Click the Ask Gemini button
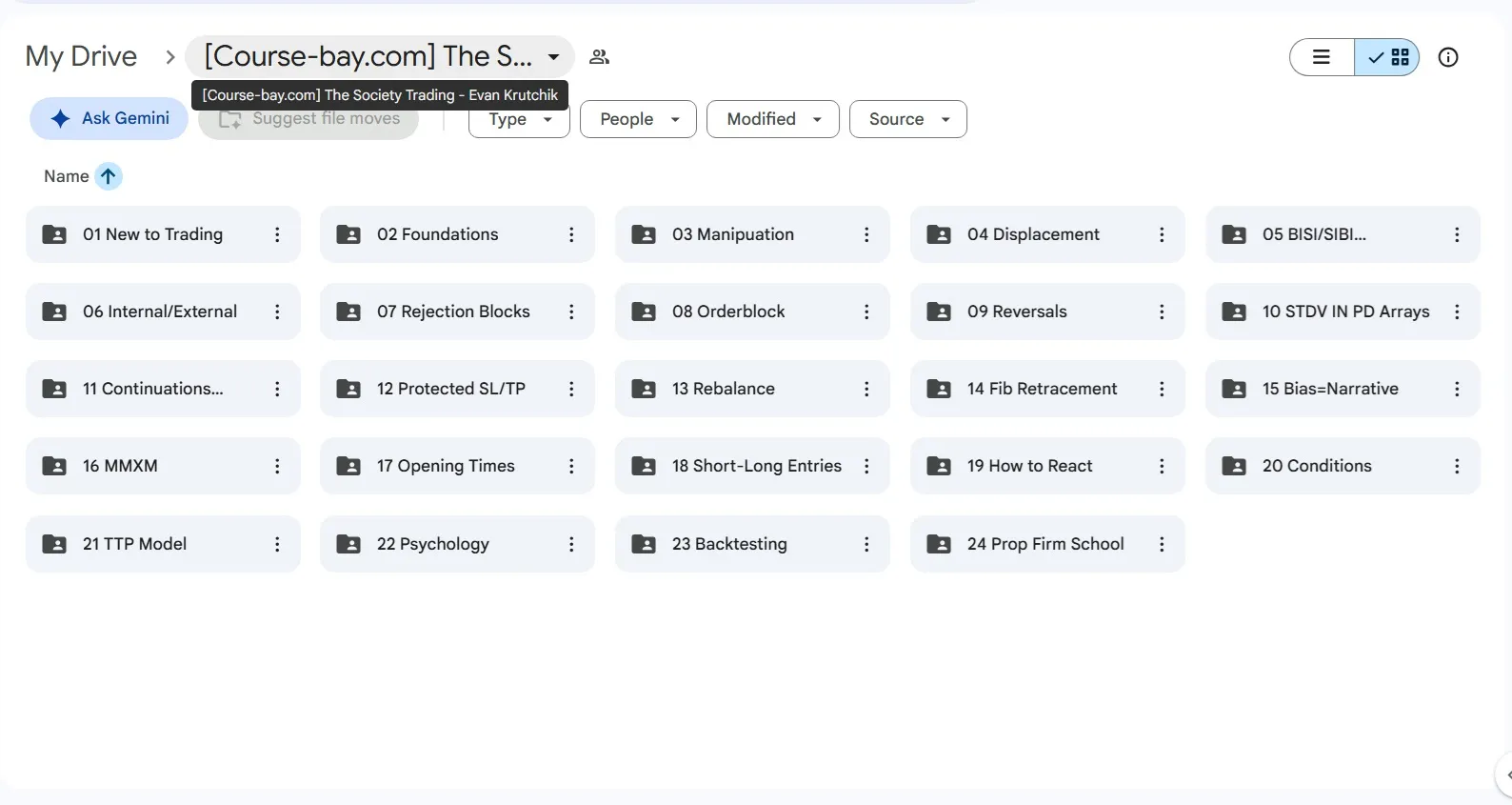Image resolution: width=1512 pixels, height=805 pixels. click(x=109, y=118)
